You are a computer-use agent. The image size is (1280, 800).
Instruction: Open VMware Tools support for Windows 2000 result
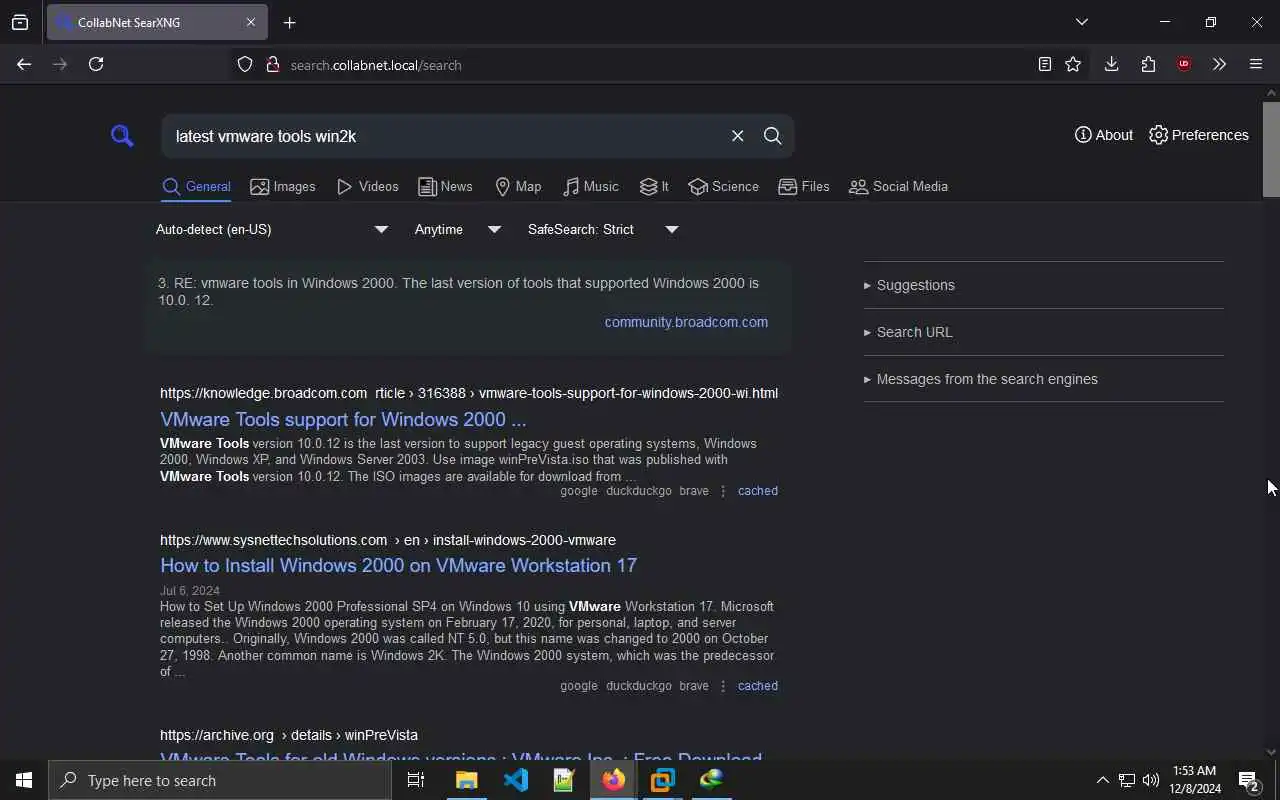pyautogui.click(x=343, y=419)
